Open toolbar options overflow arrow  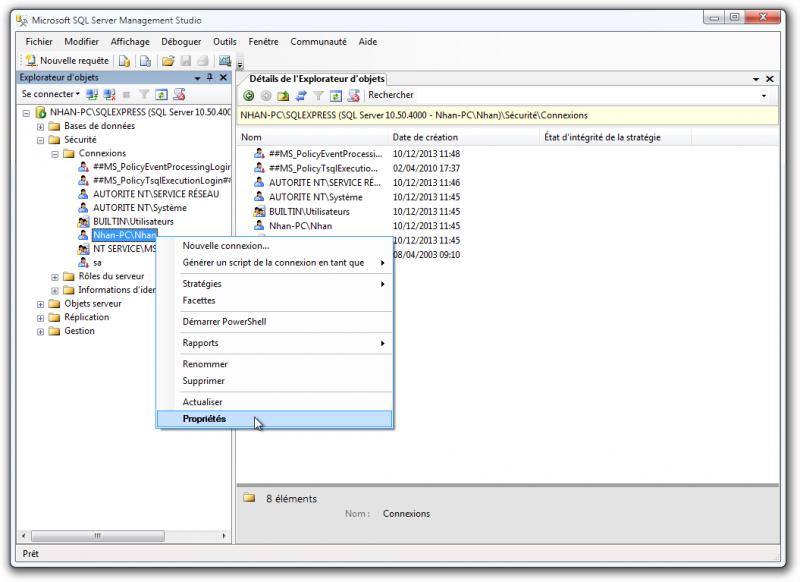coord(240,64)
